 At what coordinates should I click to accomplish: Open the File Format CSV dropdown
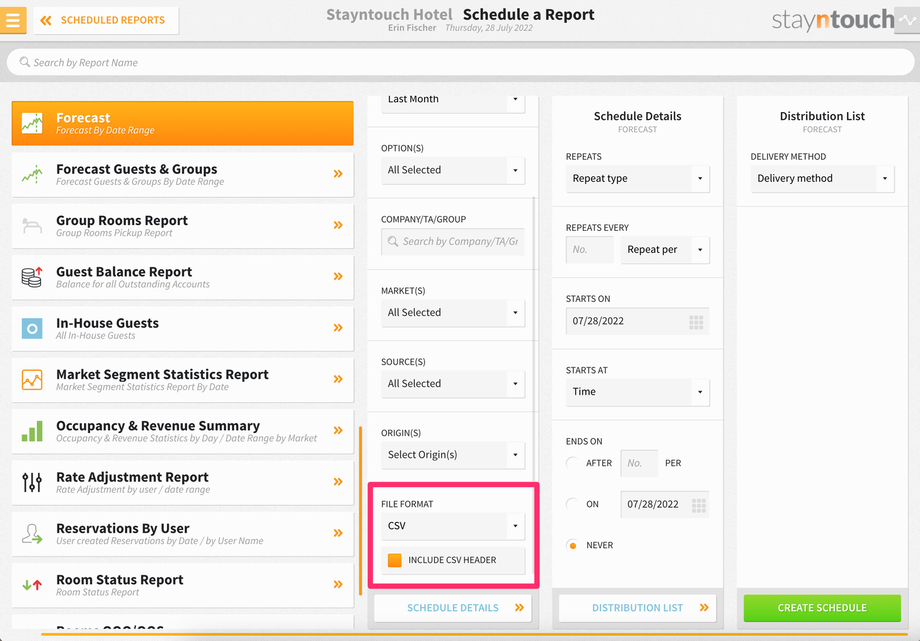coord(453,526)
